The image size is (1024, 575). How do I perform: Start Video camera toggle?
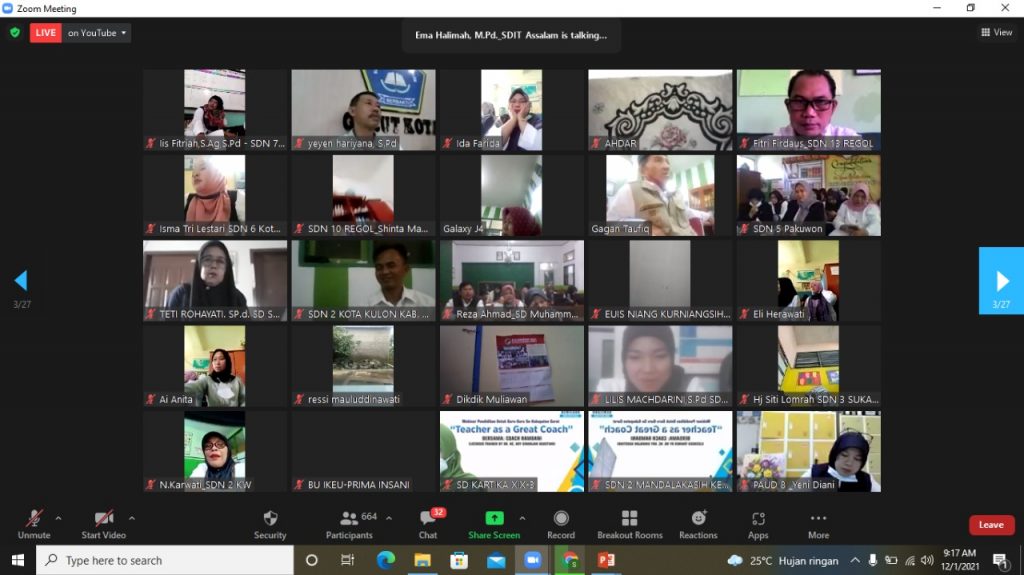click(x=104, y=523)
